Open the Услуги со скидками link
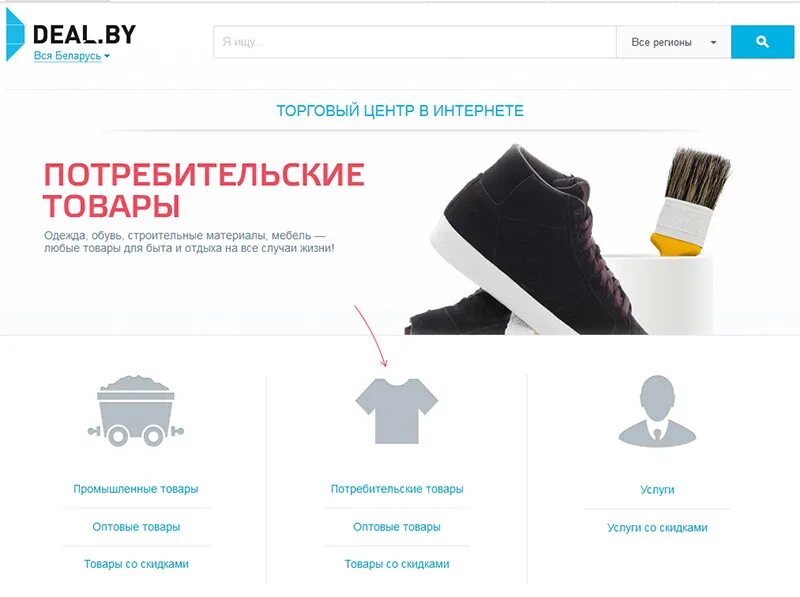 pos(657,528)
